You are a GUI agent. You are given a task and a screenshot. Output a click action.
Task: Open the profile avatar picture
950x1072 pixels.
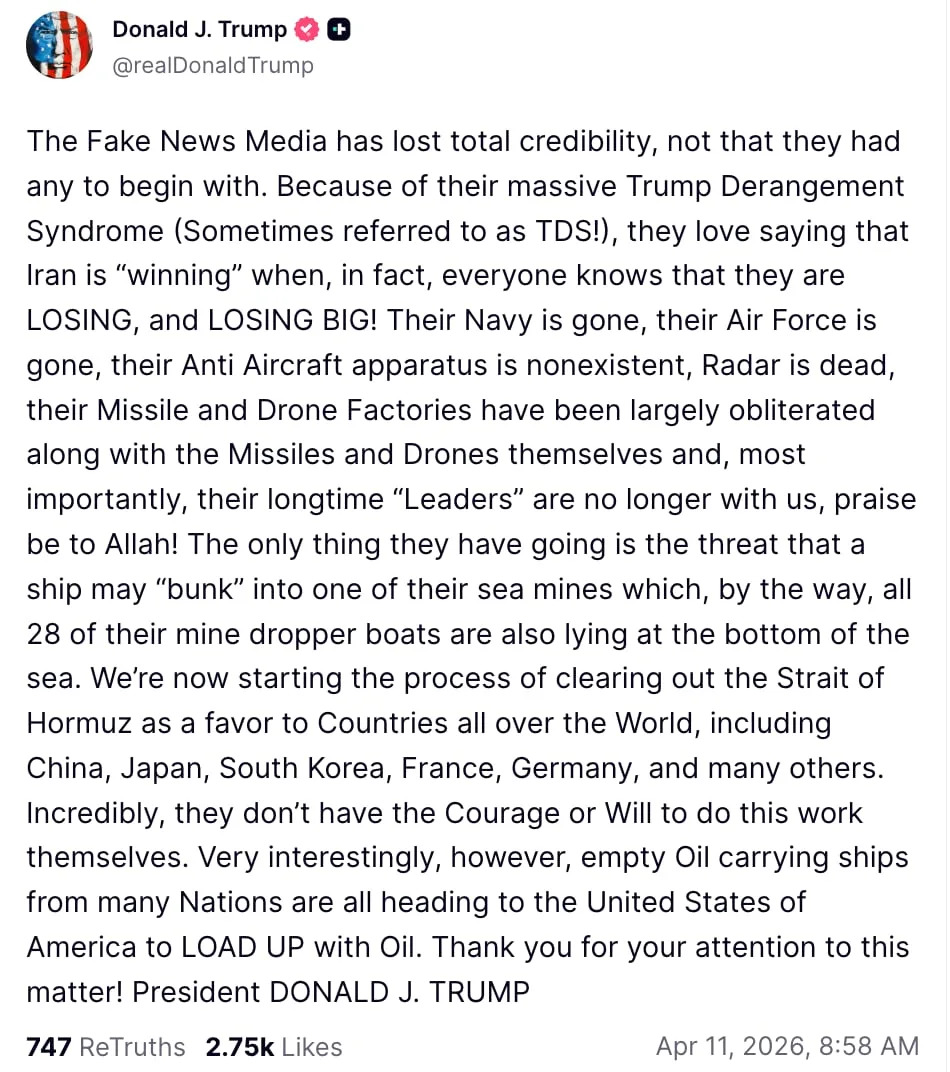point(59,46)
